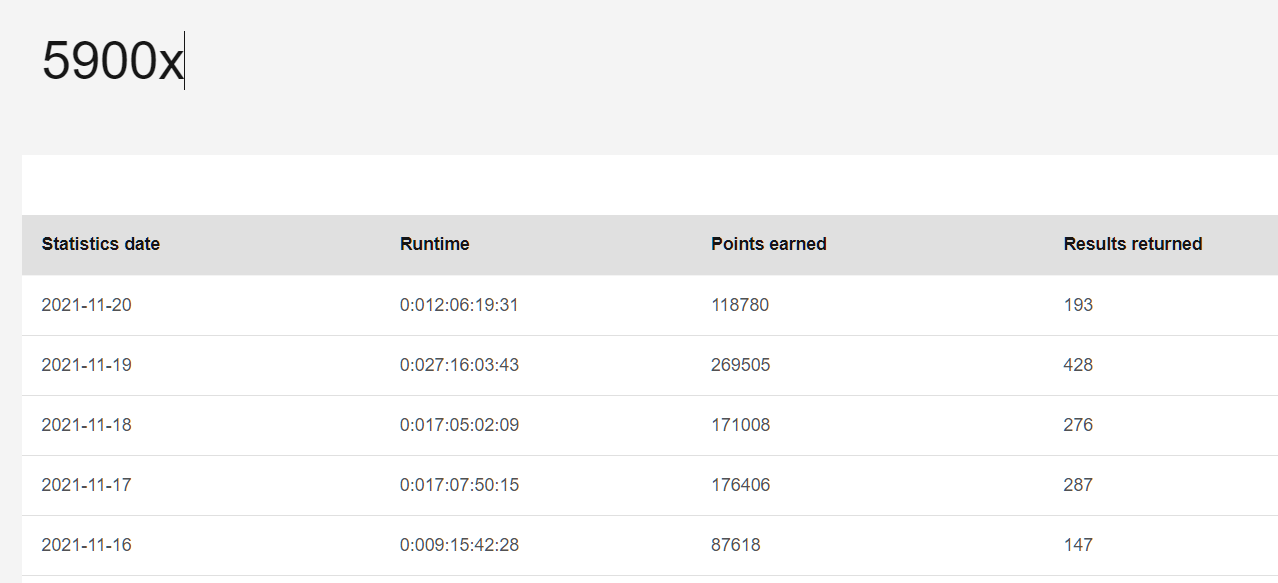This screenshot has width=1278, height=583.
Task: Select the 2021-11-19 date cell
Action: pos(86,365)
